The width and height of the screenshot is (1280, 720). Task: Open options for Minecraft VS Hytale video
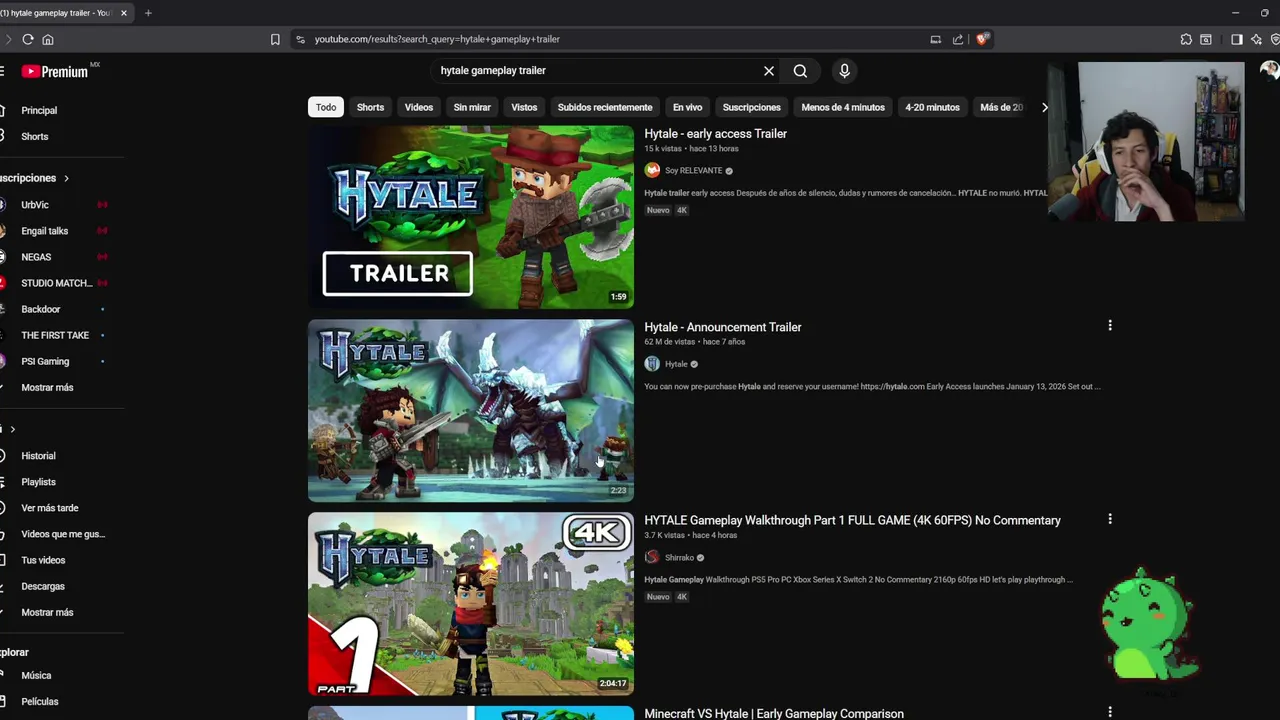point(1109,712)
